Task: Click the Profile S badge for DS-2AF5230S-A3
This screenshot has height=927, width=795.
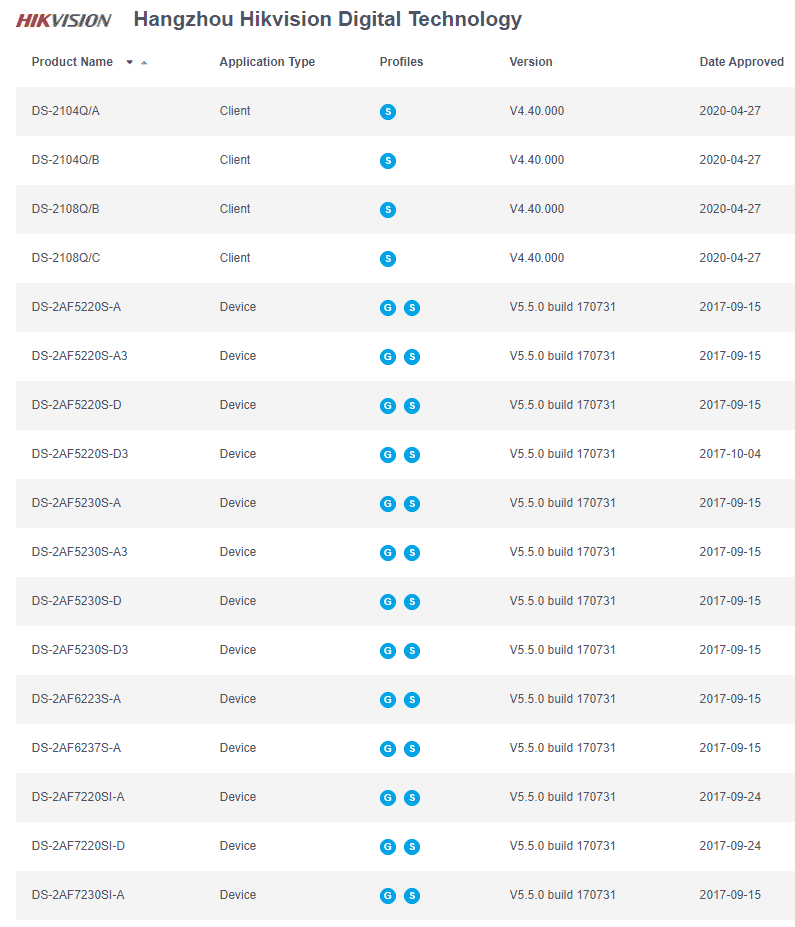Action: click(x=412, y=553)
